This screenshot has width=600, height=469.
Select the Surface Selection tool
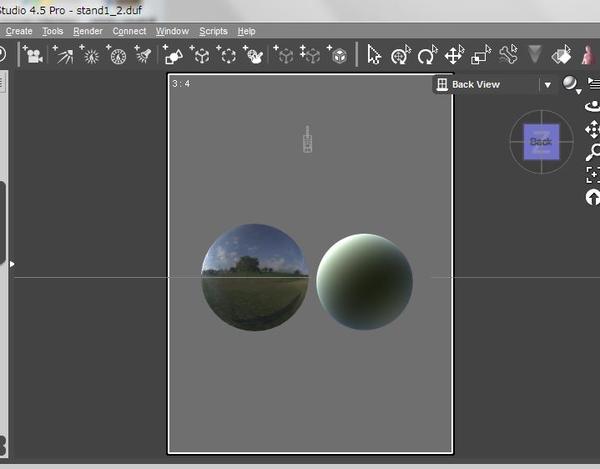coord(561,55)
